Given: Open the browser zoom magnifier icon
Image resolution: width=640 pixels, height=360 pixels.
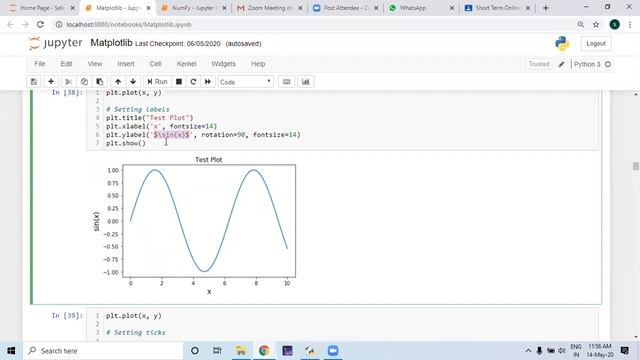Looking at the screenshot, I should tap(581, 24).
